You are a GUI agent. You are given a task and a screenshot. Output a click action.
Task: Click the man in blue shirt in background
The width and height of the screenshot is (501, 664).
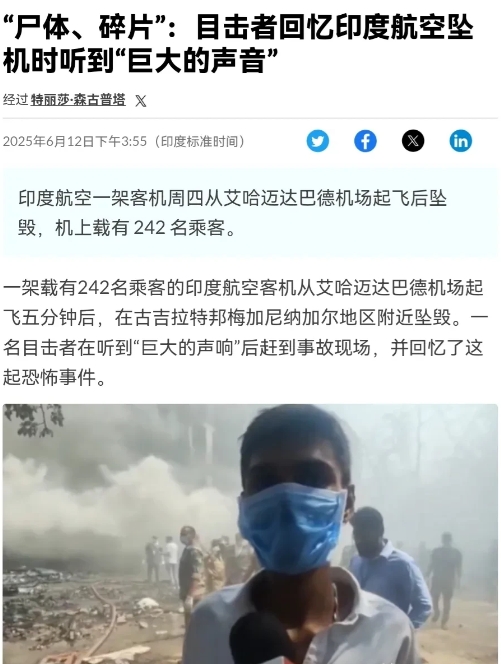388,567
